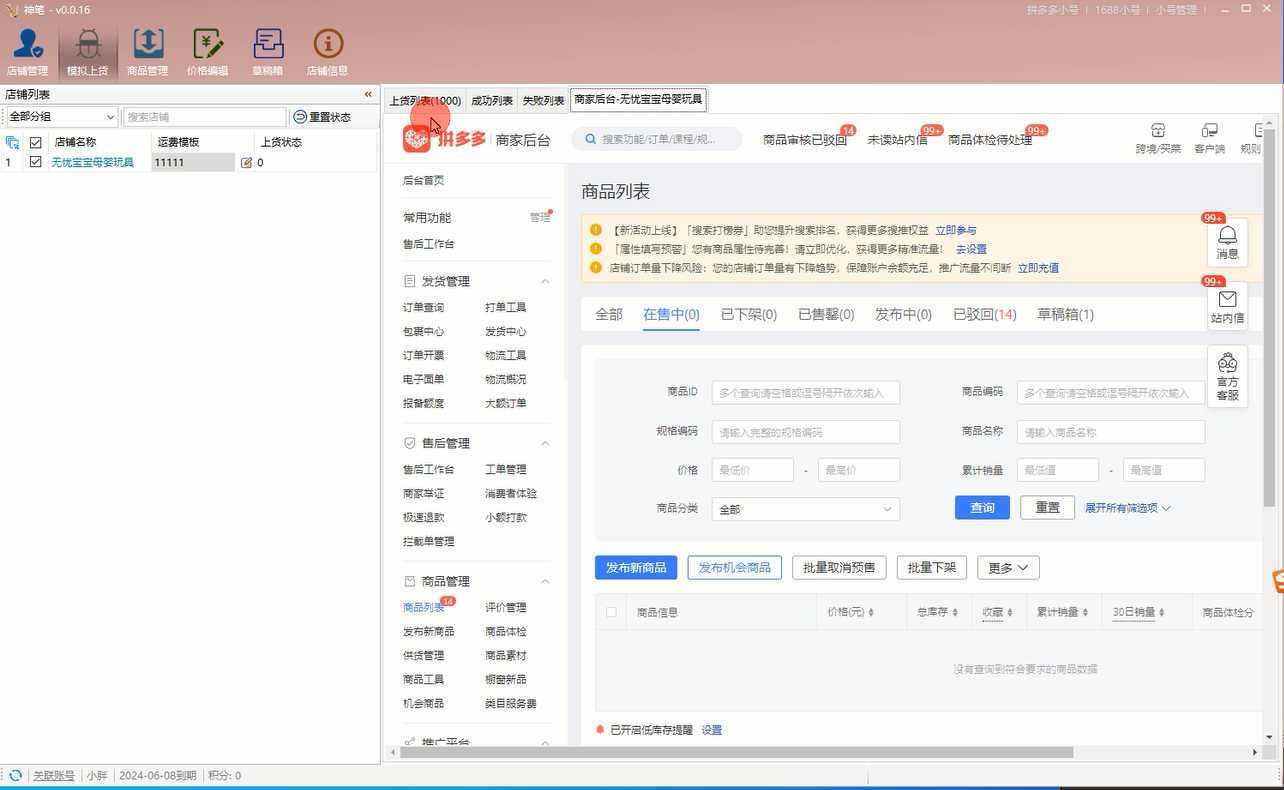The image size is (1284, 790).
Task: Expand 展开所有筛选项 filters
Action: tap(1127, 508)
